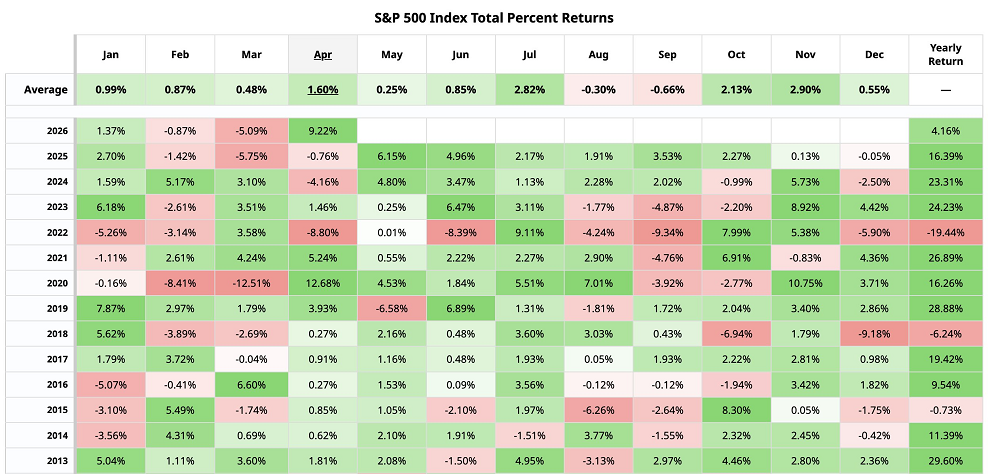
Task: Click the Apr column header
Action: click(x=322, y=54)
